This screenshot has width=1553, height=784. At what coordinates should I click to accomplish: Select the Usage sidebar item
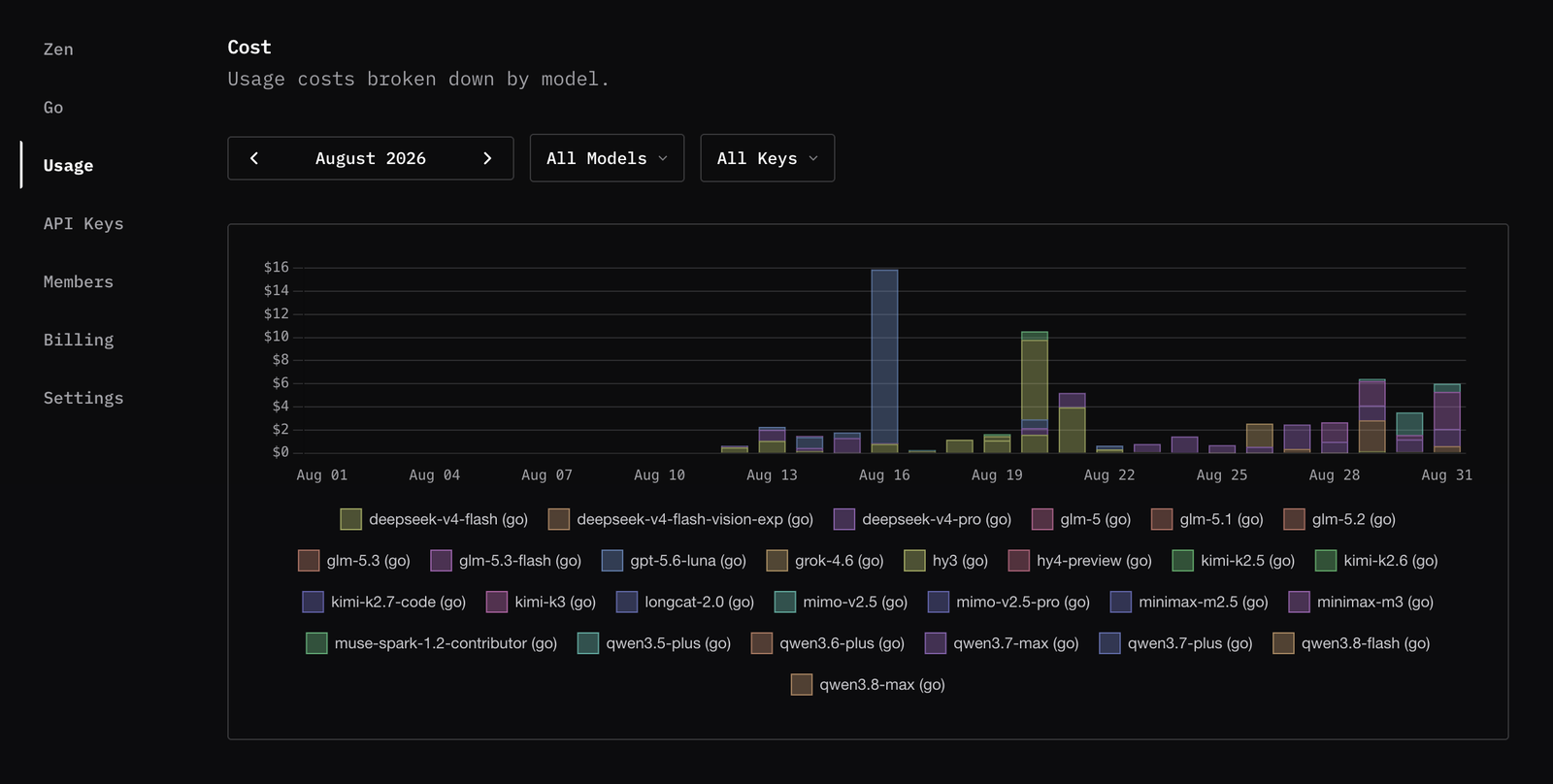click(68, 166)
